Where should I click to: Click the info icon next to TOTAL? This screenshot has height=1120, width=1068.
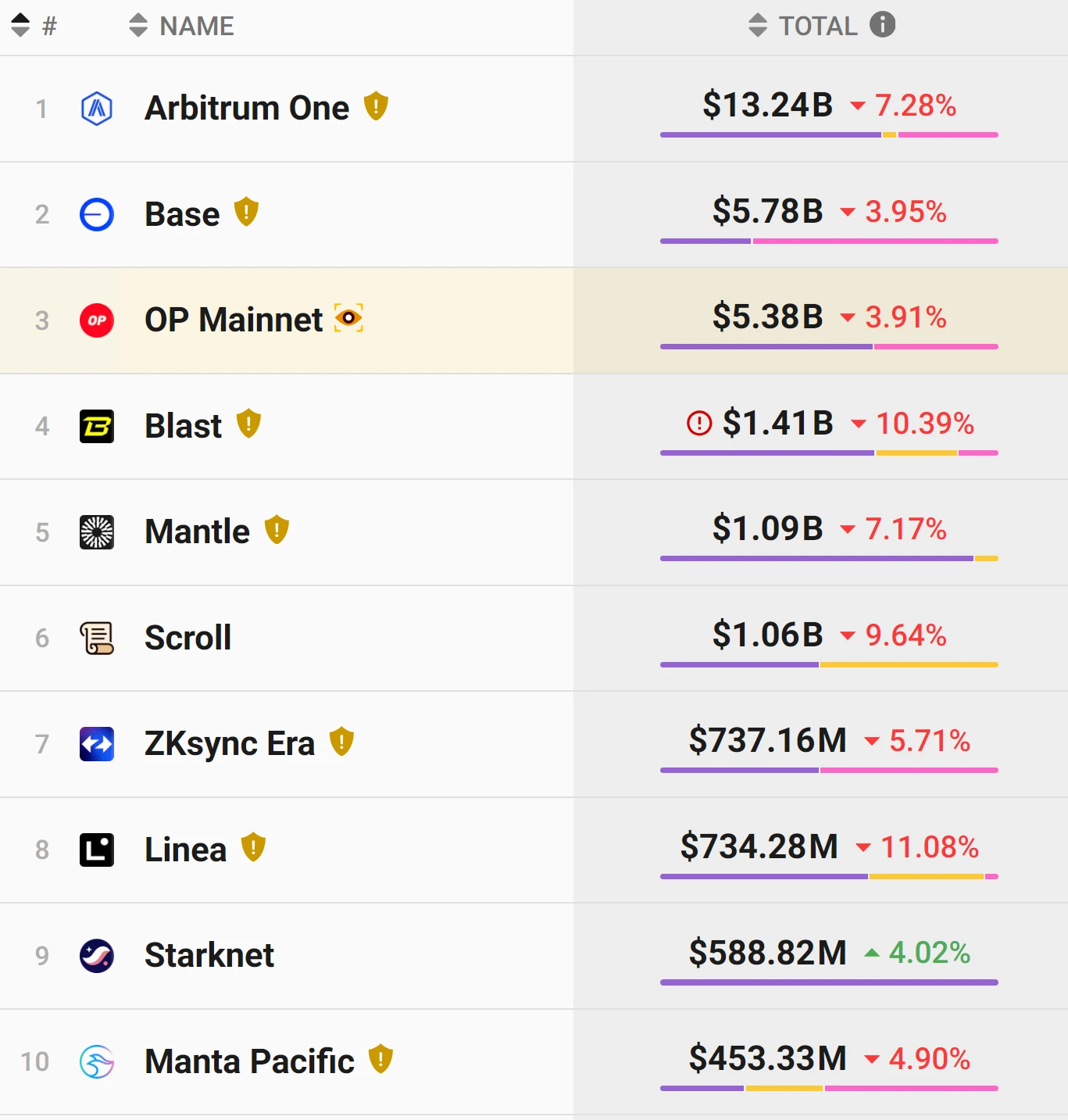point(883,25)
